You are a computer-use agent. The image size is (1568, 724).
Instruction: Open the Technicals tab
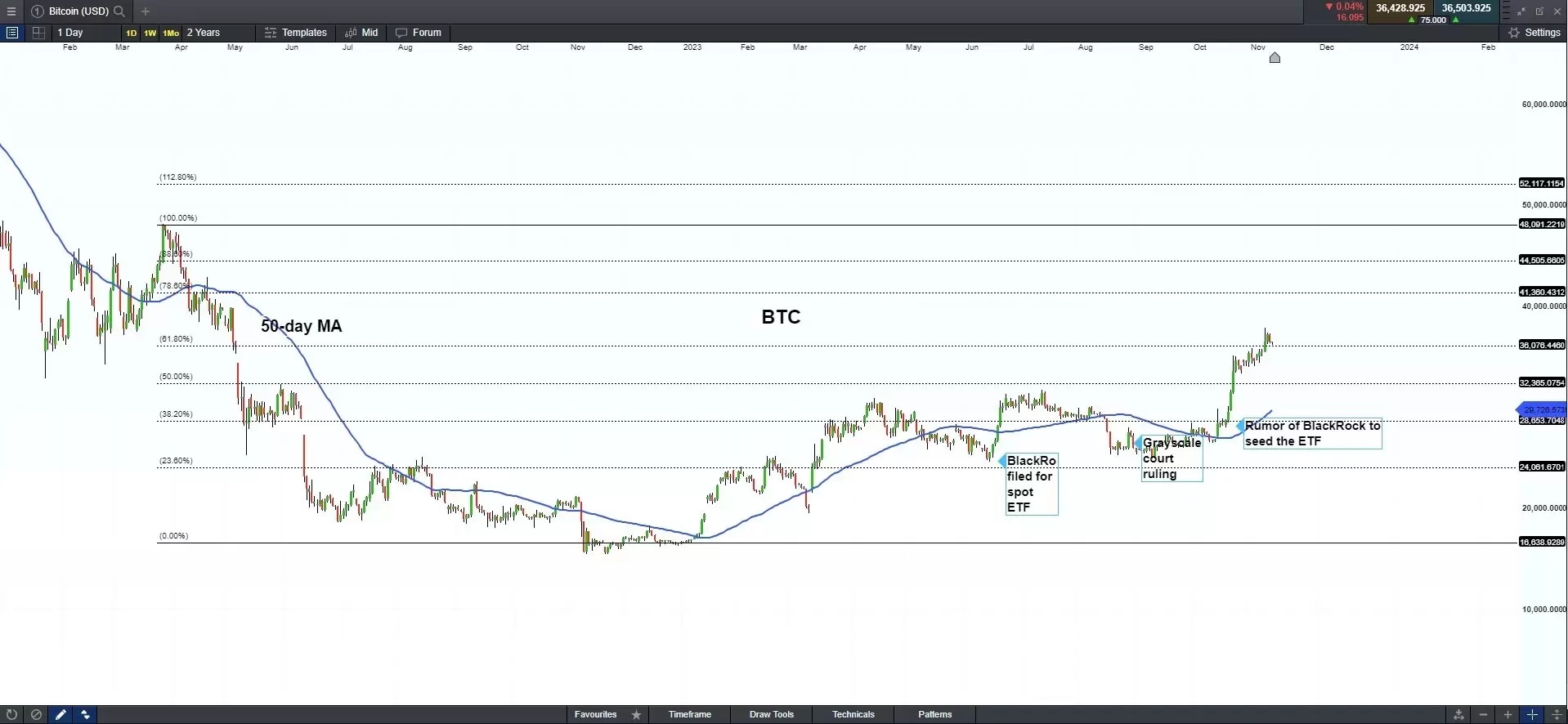(x=853, y=714)
